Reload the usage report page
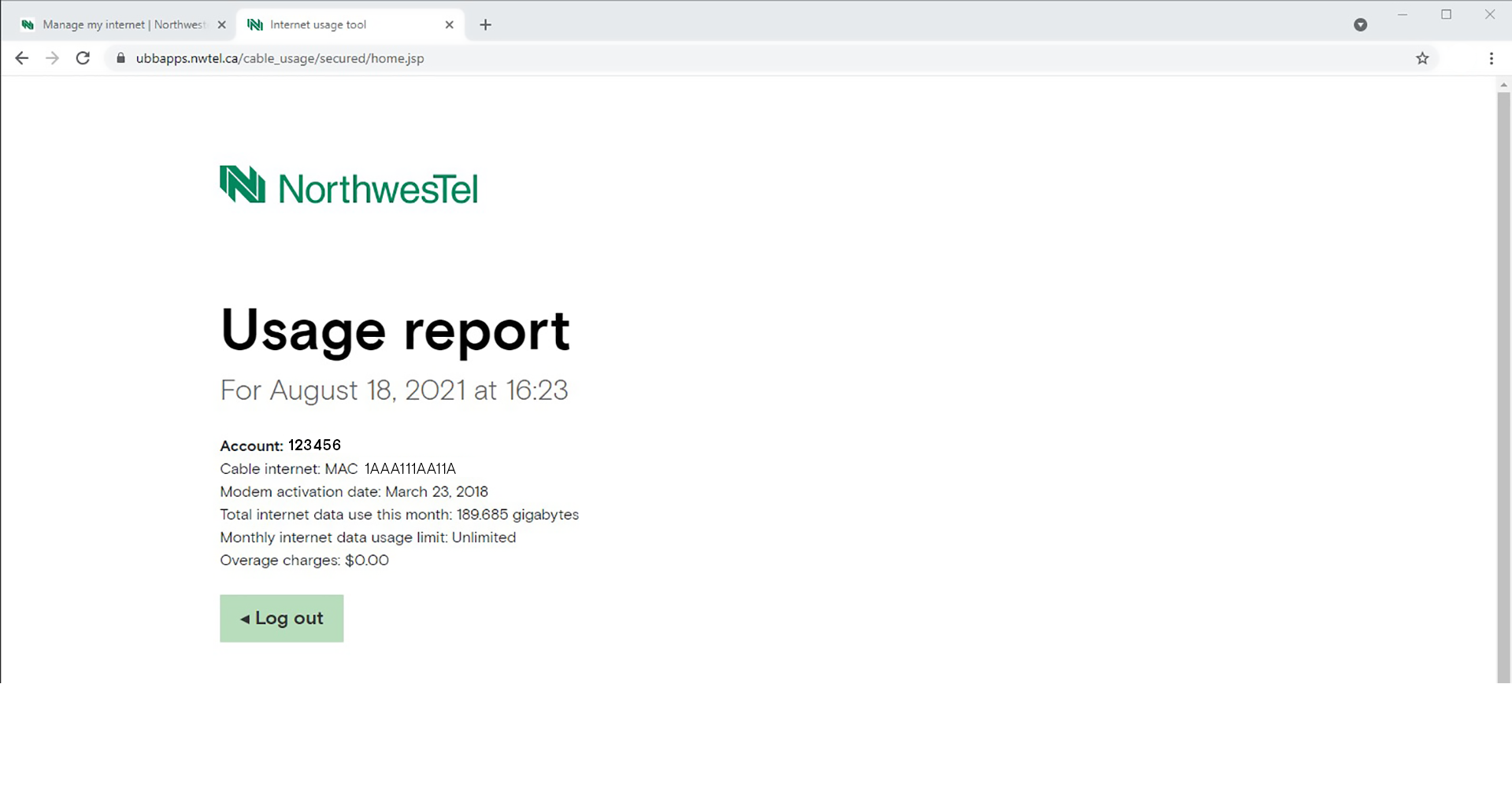 [x=83, y=58]
